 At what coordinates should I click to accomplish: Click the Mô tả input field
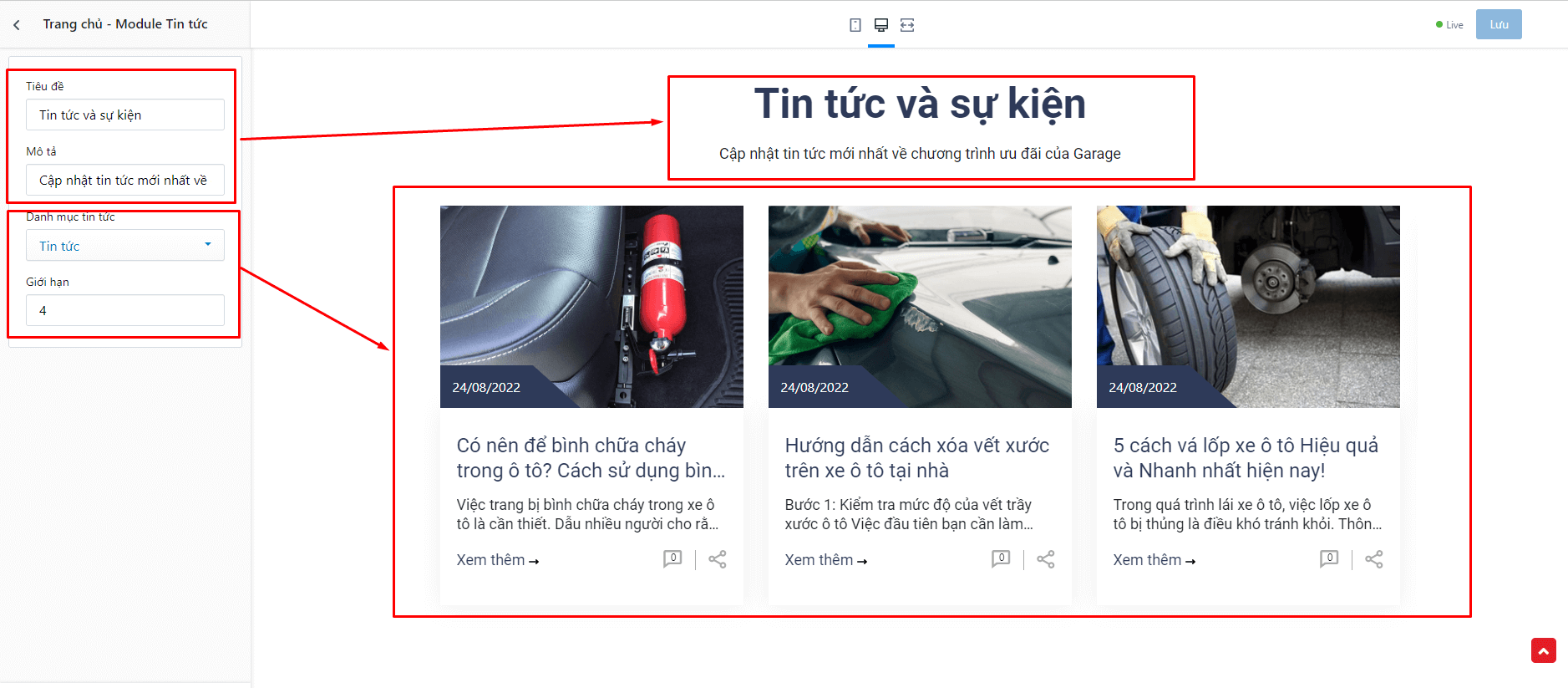coord(125,180)
